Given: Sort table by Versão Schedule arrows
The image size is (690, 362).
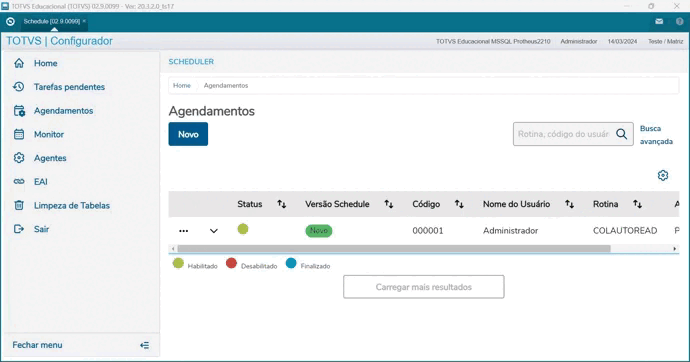Looking at the screenshot, I should 389,204.
